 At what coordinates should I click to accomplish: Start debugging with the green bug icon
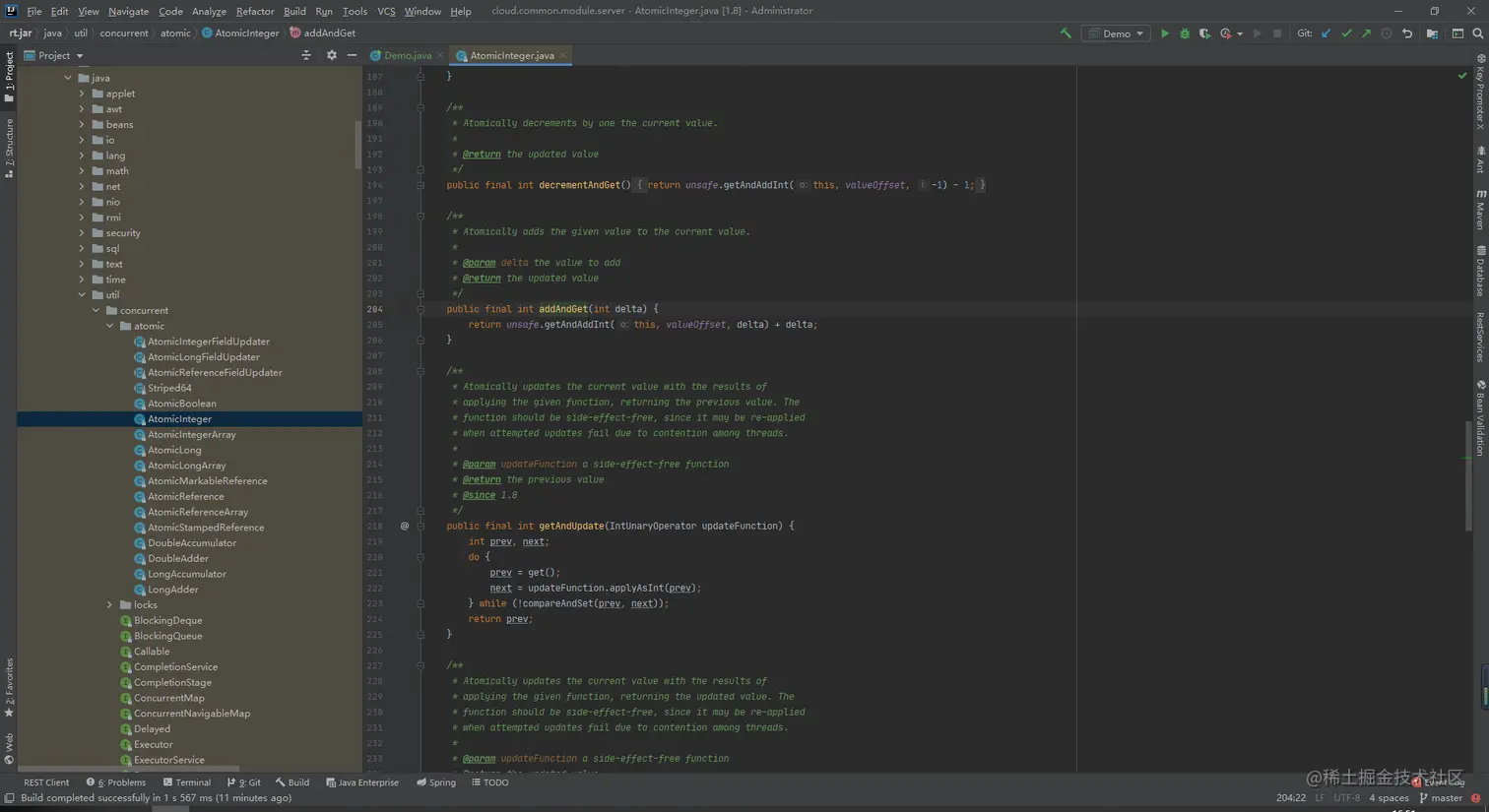click(x=1185, y=33)
